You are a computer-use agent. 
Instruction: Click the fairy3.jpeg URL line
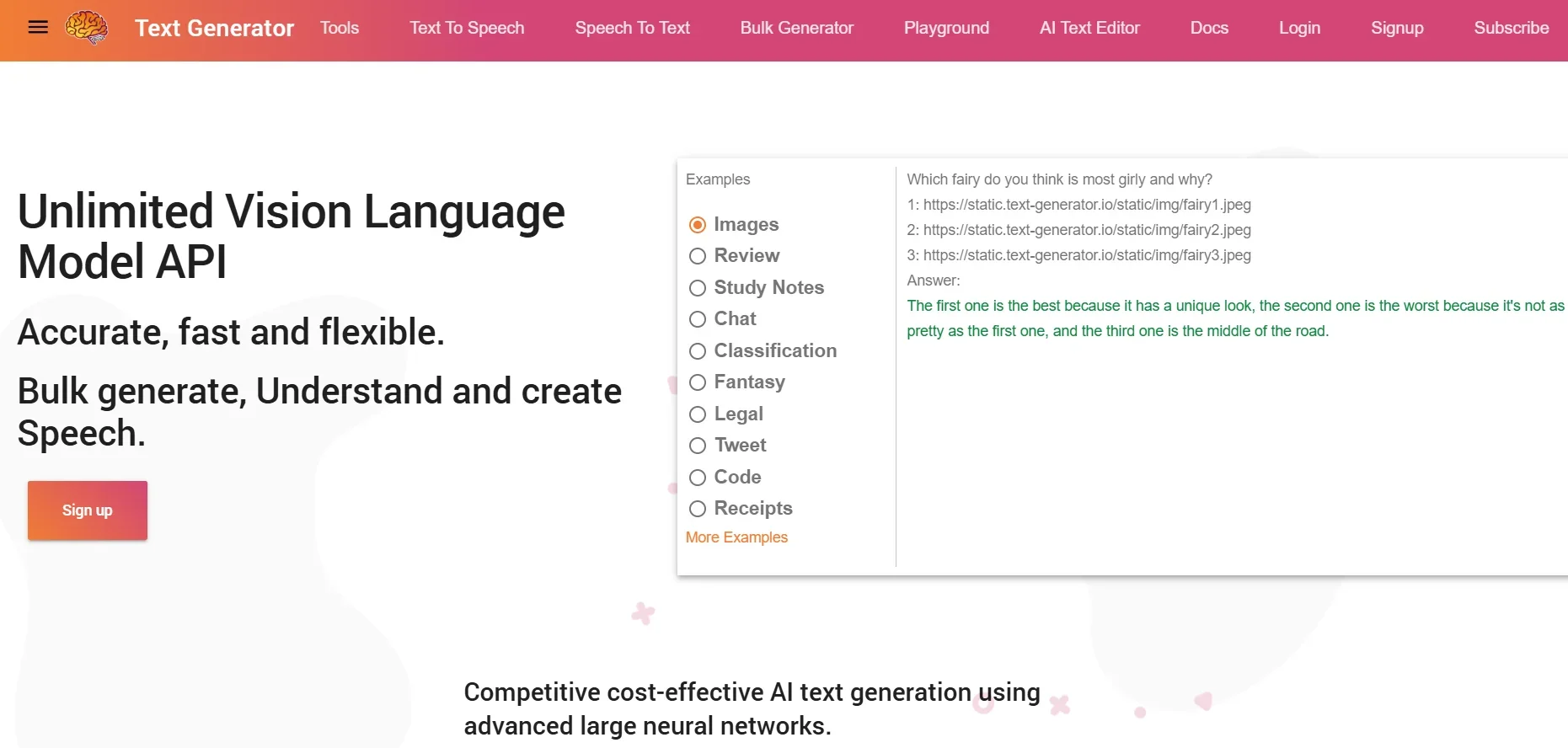point(1078,255)
